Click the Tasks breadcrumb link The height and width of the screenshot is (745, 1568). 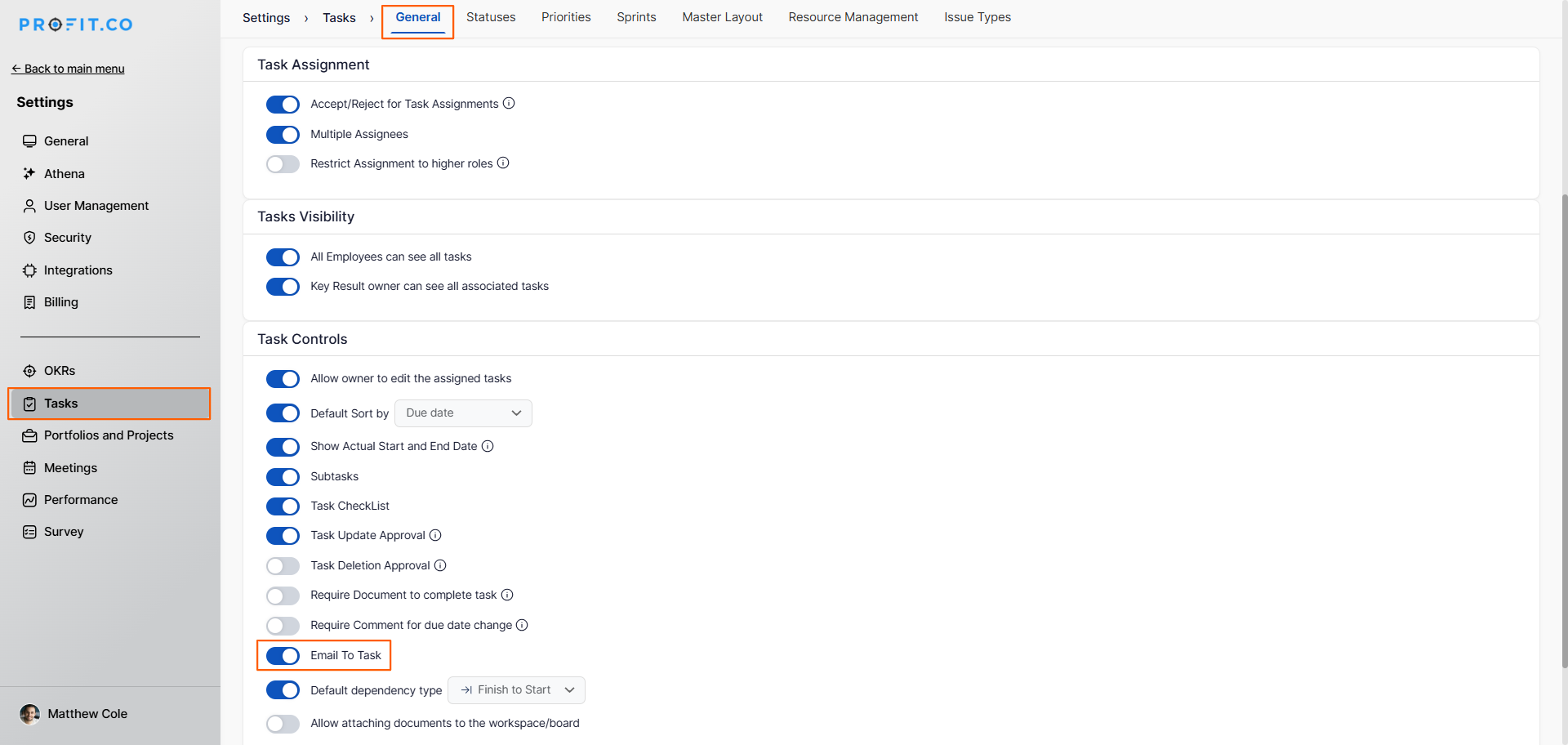(x=339, y=18)
